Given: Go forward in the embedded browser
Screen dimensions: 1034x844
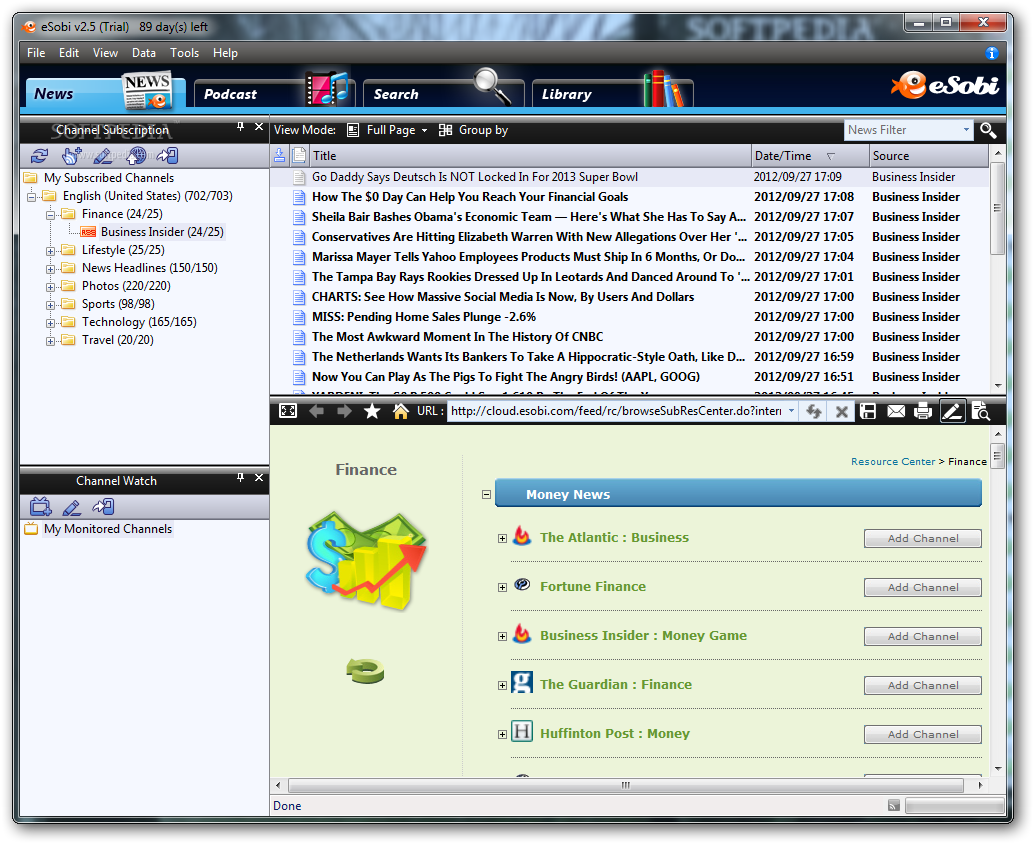Looking at the screenshot, I should coord(344,411).
